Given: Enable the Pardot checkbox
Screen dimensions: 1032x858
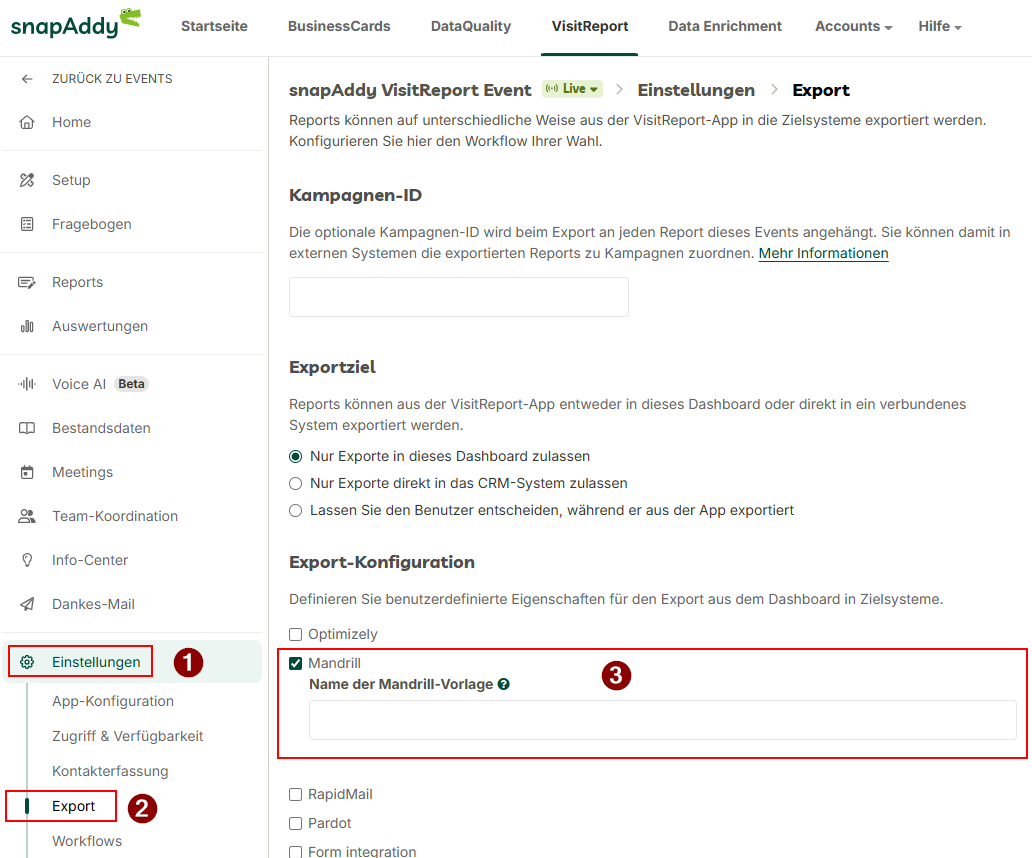Looking at the screenshot, I should pos(296,824).
